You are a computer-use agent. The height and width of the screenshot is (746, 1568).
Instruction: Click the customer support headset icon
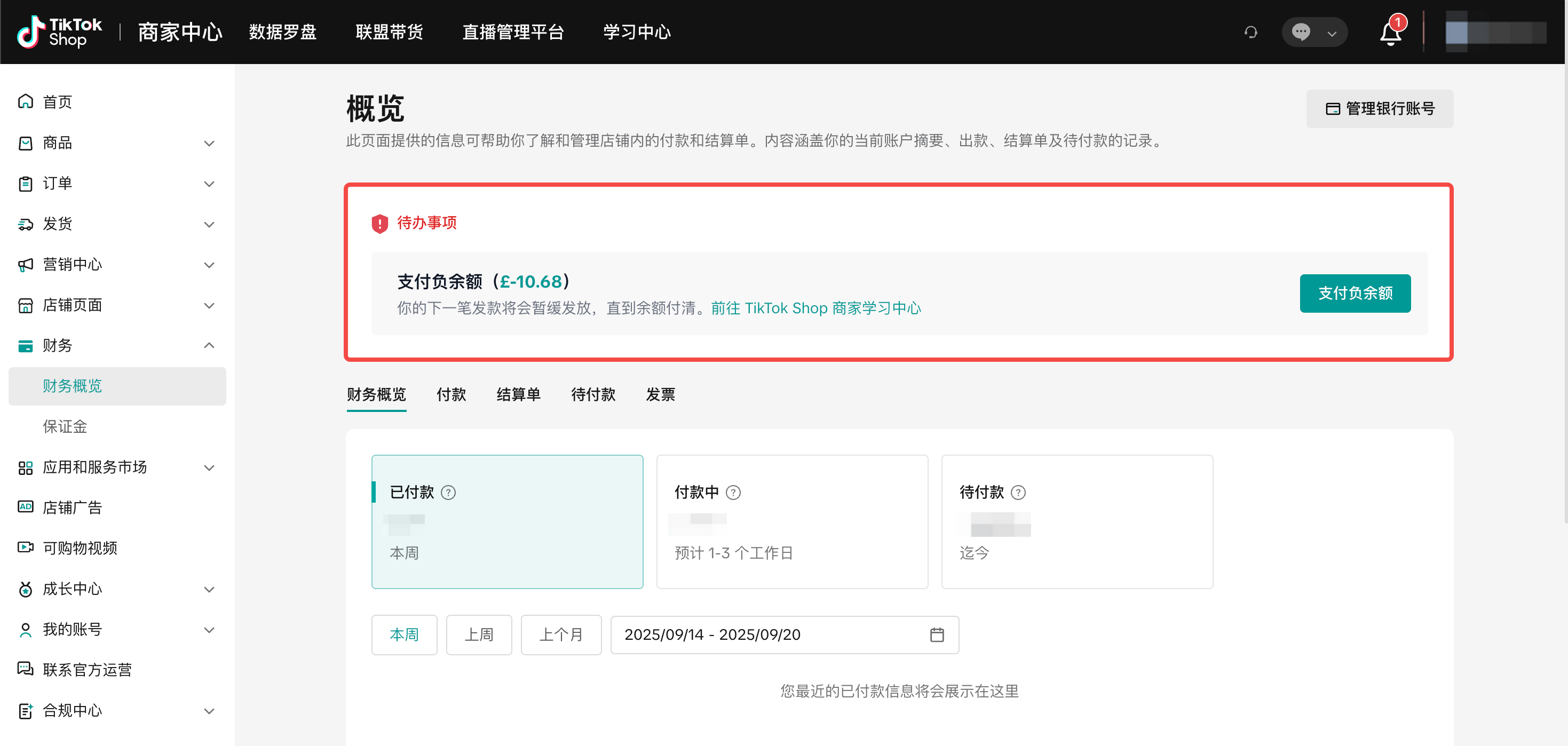1251,32
